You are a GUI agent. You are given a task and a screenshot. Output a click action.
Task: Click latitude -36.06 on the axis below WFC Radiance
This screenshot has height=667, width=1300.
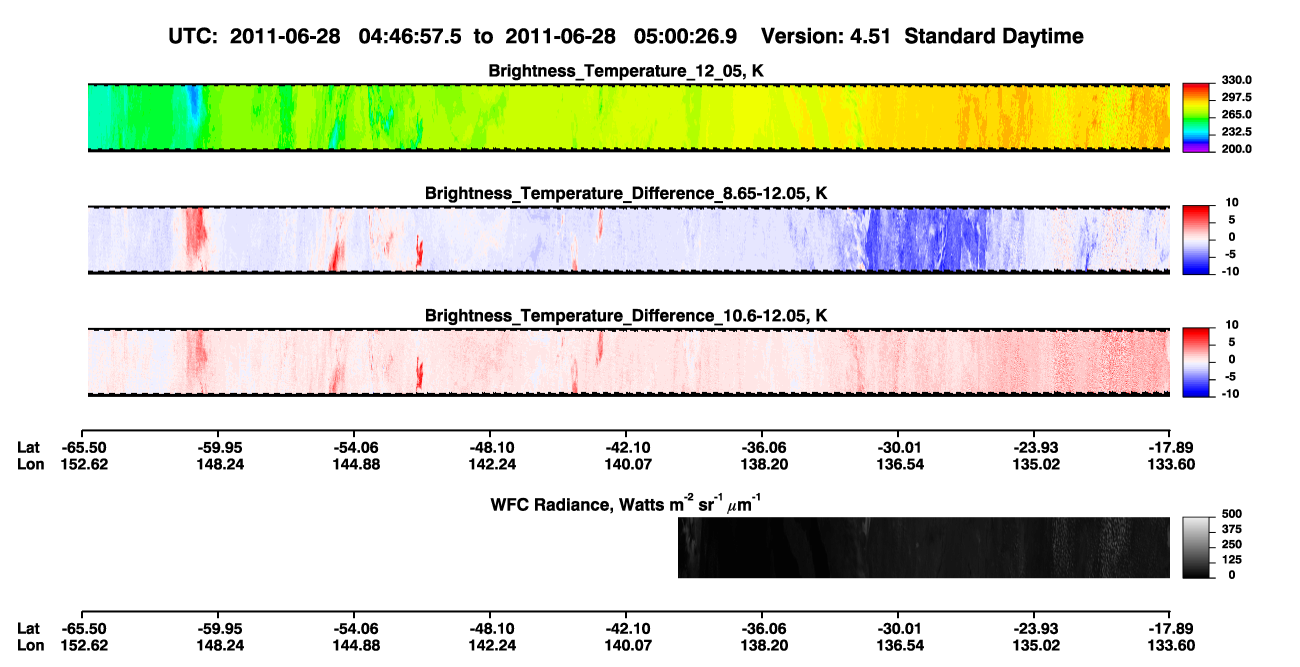point(762,628)
